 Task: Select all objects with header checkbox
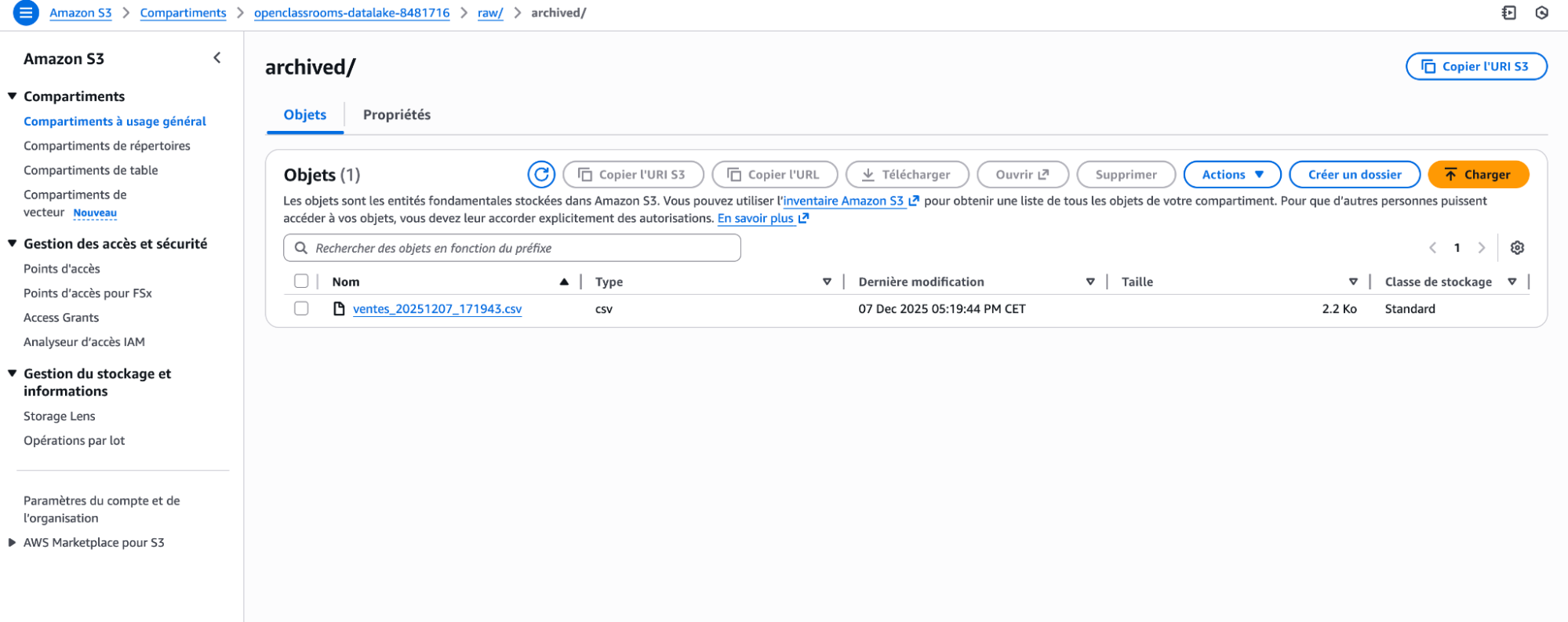tap(301, 281)
